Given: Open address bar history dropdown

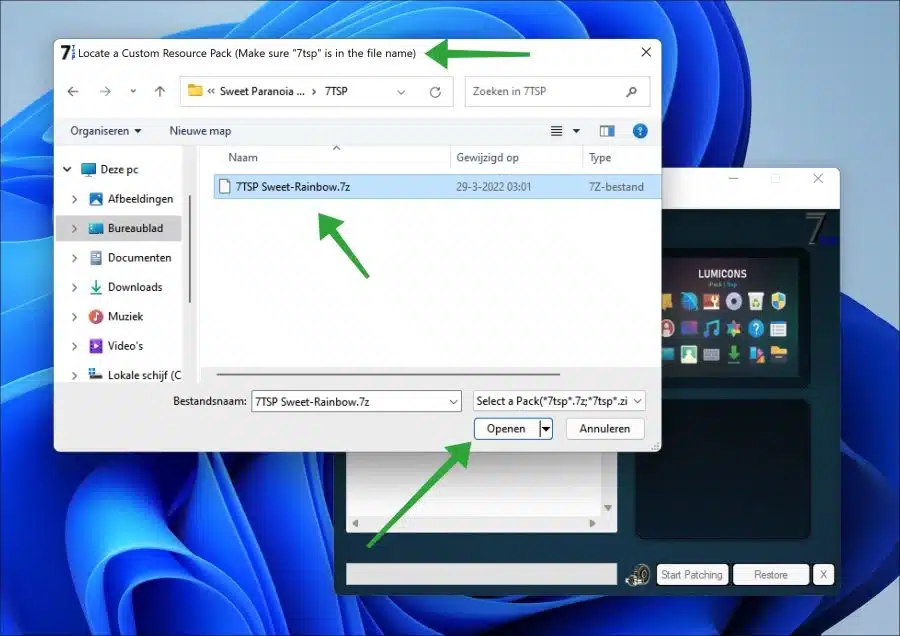Looking at the screenshot, I should pyautogui.click(x=401, y=92).
